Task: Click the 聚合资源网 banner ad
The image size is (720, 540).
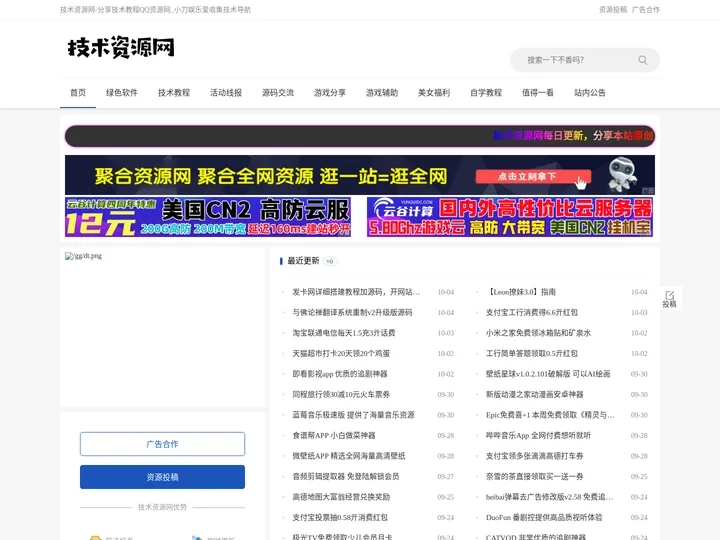Action: [360, 175]
